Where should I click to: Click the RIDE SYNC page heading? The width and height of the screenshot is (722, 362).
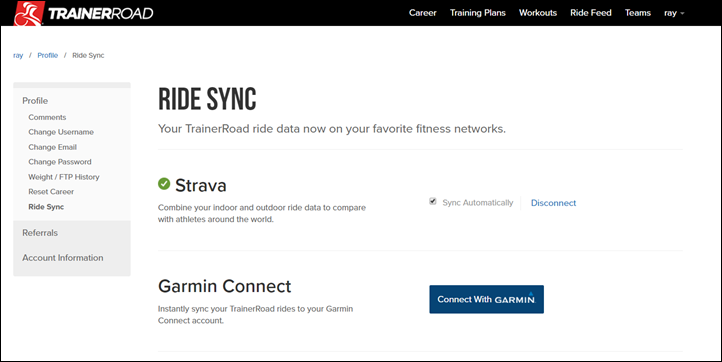pyautogui.click(x=207, y=99)
